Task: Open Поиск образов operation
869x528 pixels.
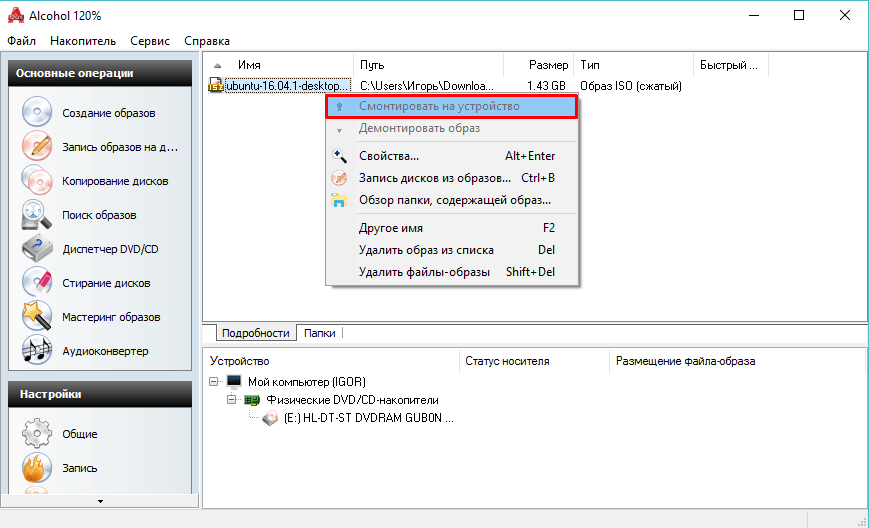Action: [99, 215]
